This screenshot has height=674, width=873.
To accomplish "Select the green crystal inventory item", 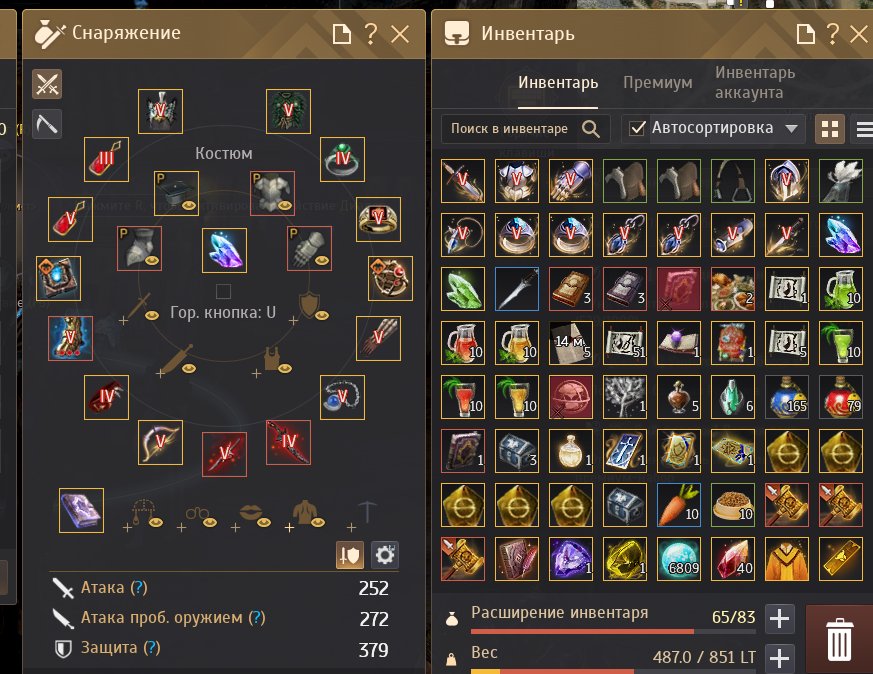I will [463, 289].
